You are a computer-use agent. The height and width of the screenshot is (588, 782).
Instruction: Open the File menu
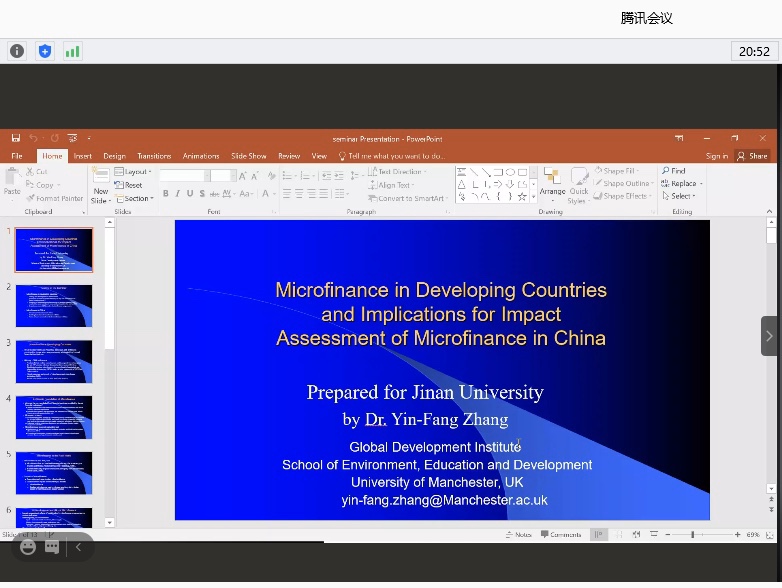(x=17, y=156)
